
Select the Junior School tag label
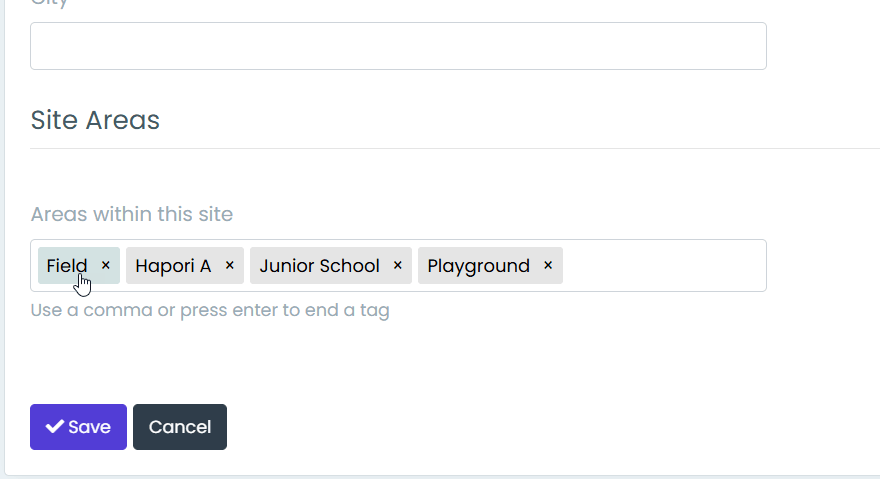[319, 266]
